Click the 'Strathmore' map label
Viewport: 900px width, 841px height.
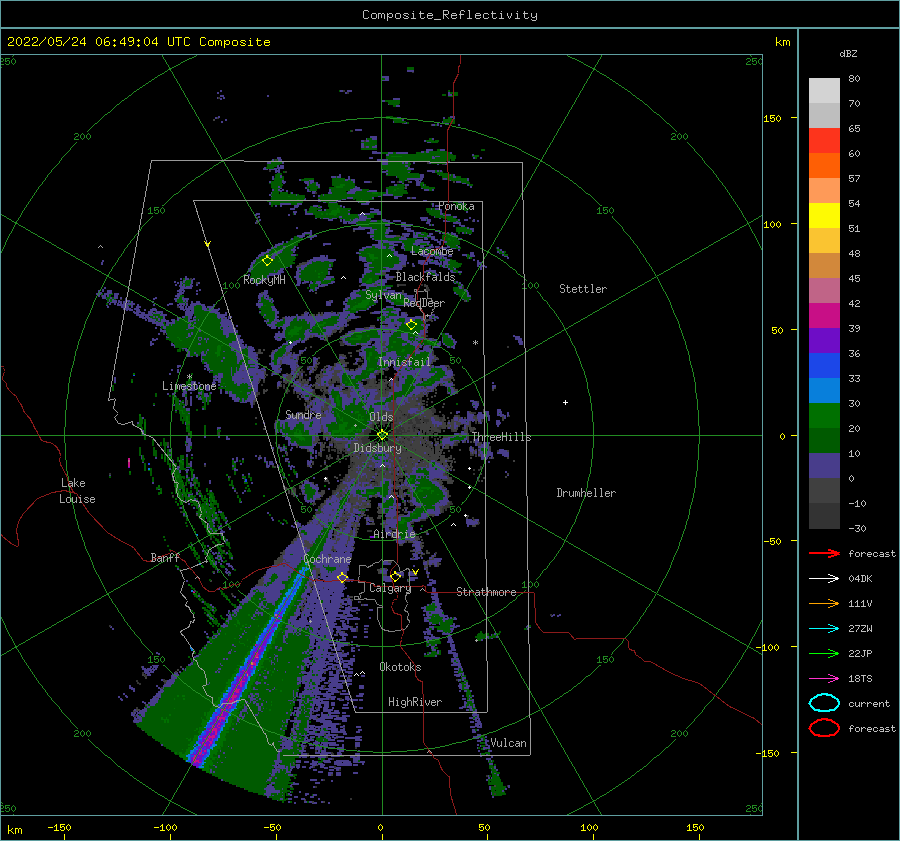pyautogui.click(x=486, y=592)
